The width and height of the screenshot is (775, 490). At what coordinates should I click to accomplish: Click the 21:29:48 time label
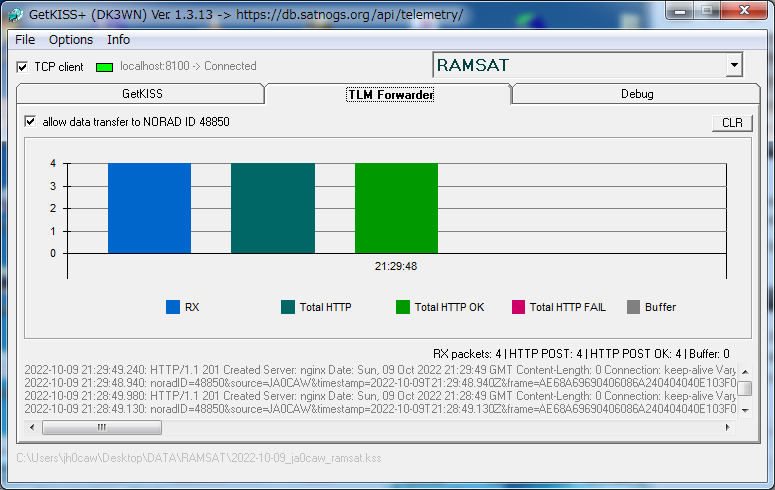click(396, 267)
